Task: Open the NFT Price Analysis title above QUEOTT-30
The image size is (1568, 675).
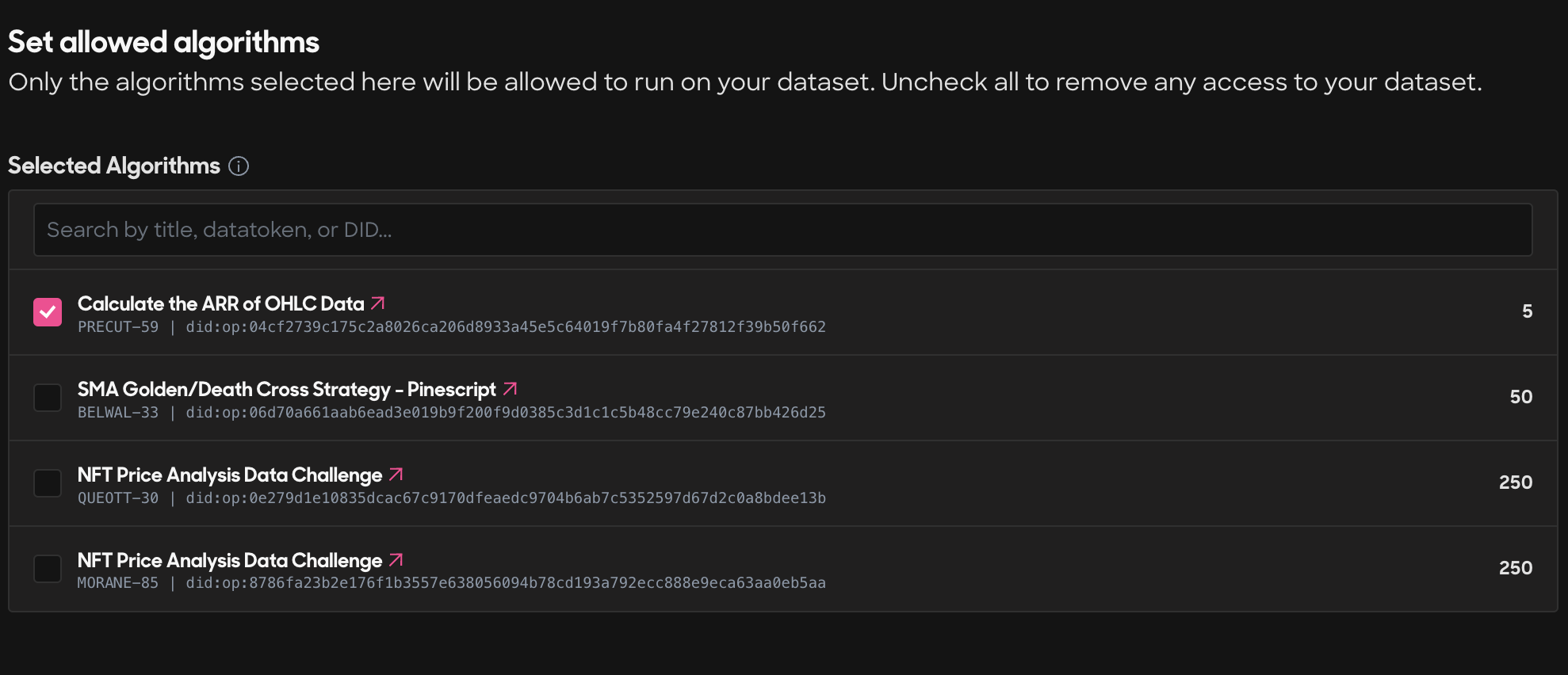Action: (x=230, y=475)
